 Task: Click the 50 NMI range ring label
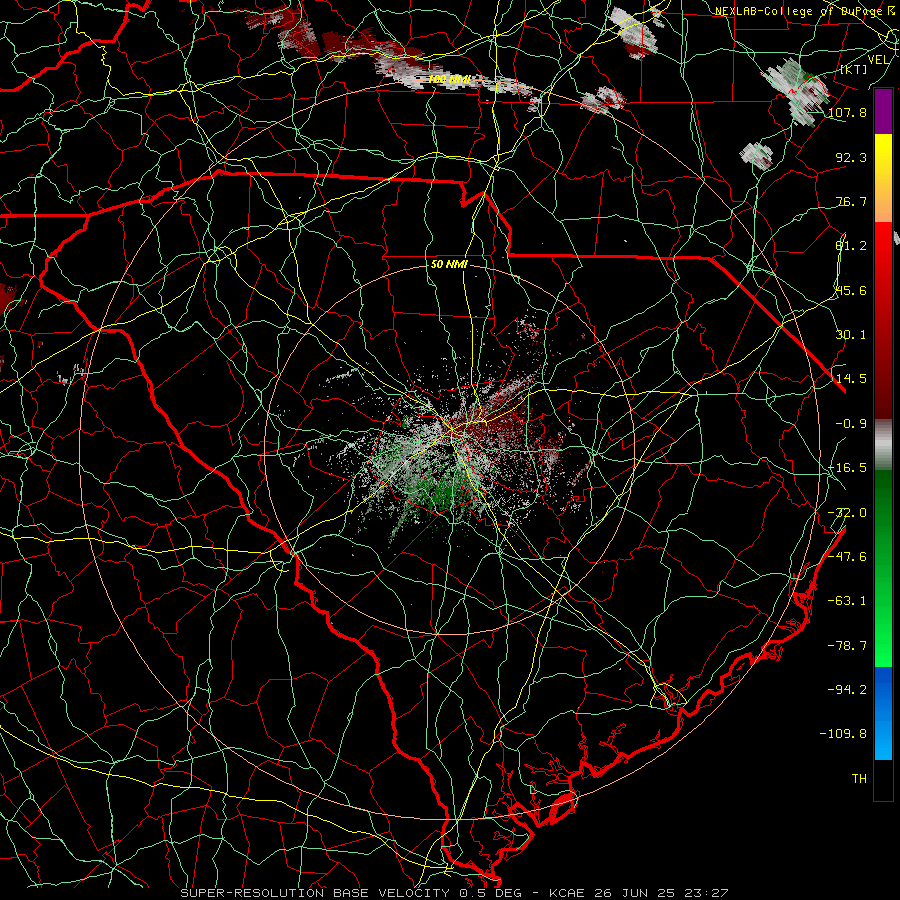click(449, 265)
